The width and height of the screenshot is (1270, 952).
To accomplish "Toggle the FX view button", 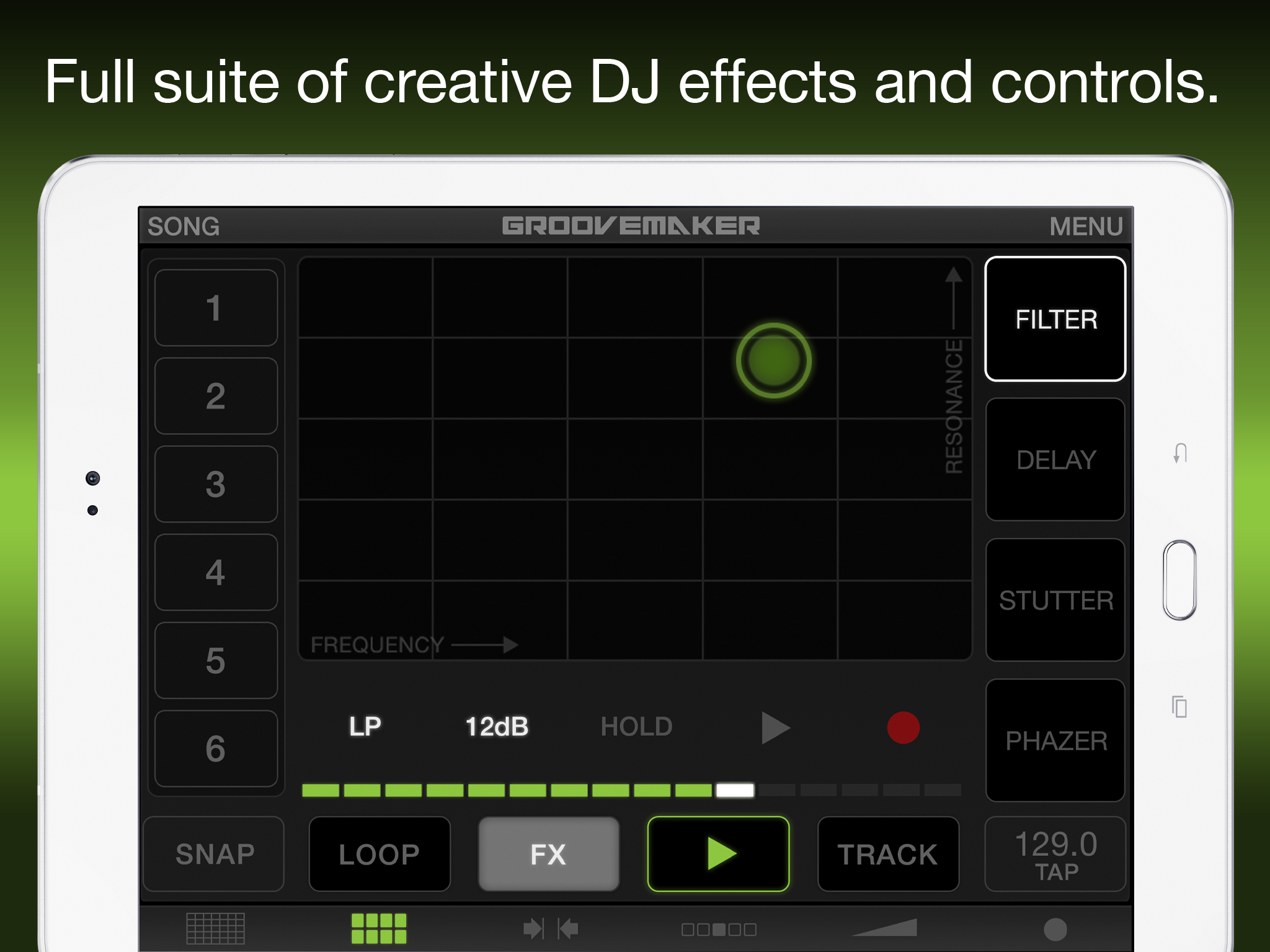I will pyautogui.click(x=549, y=854).
